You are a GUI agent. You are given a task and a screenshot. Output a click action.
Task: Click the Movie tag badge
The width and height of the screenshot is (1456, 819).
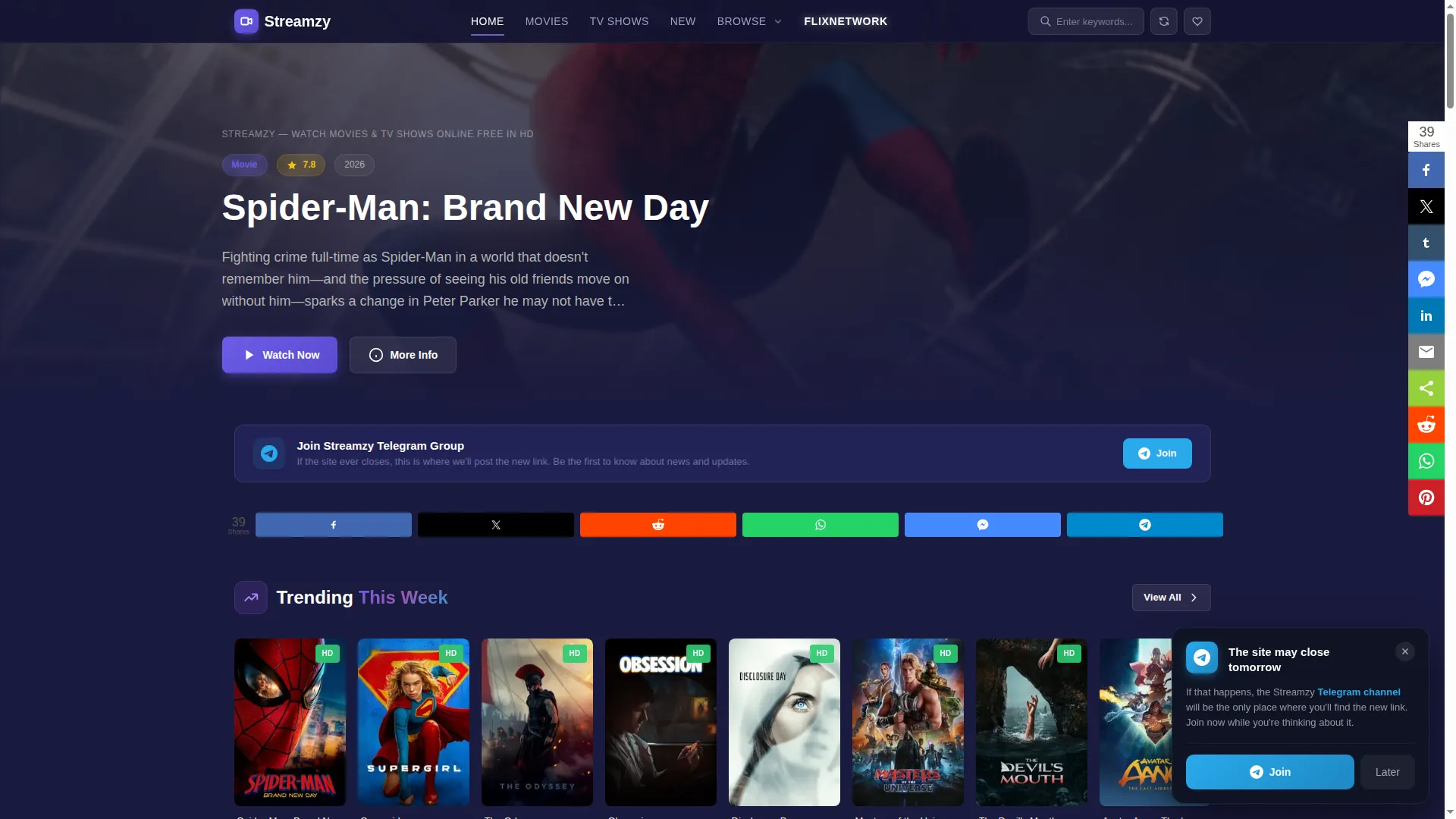point(244,165)
